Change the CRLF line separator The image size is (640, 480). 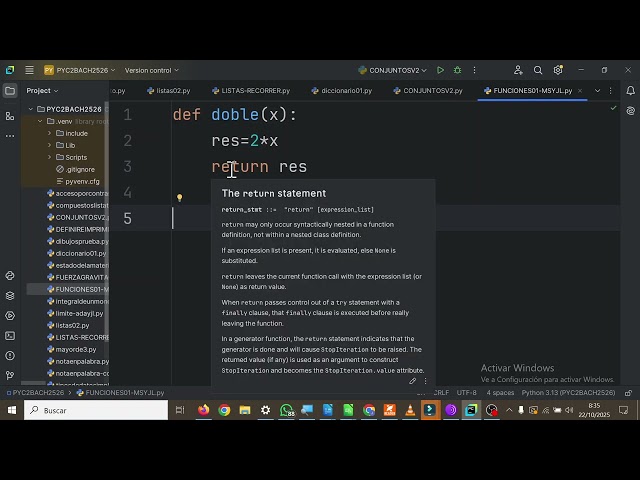[441, 393]
